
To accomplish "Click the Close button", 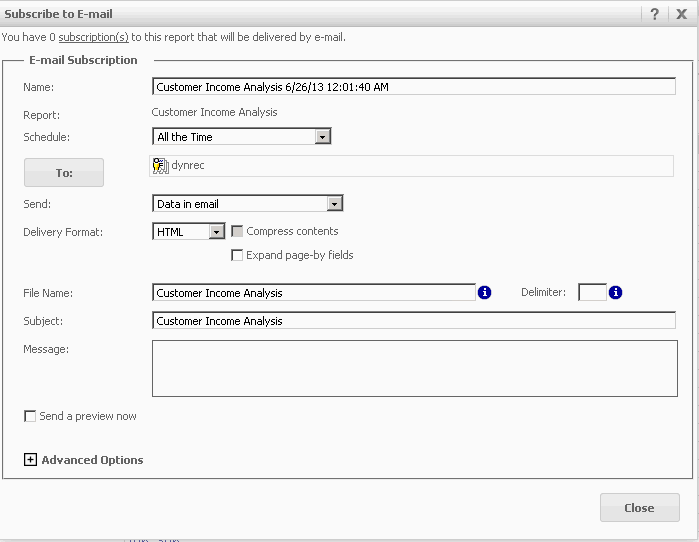I will [639, 507].
